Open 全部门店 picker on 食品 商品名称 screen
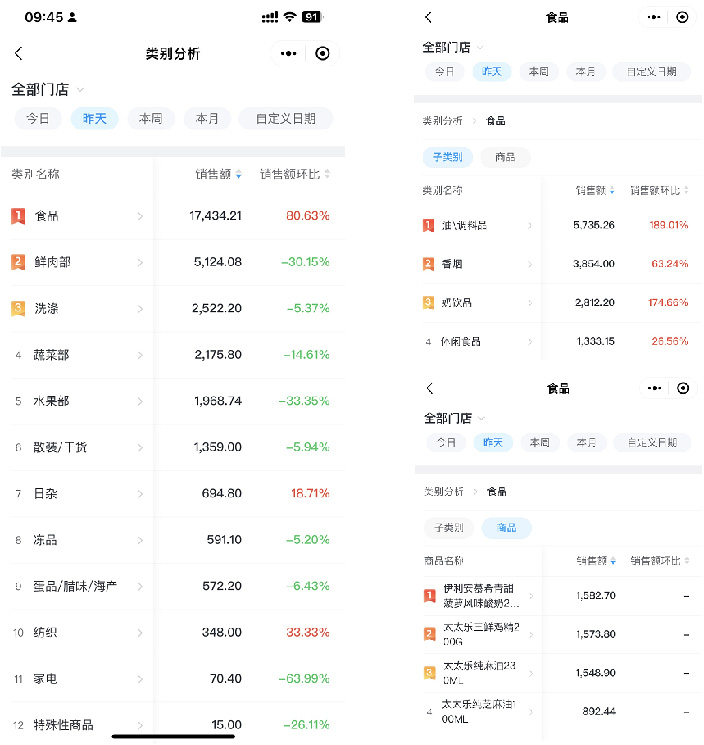Image resolution: width=704 pixels, height=745 pixels. (454, 419)
